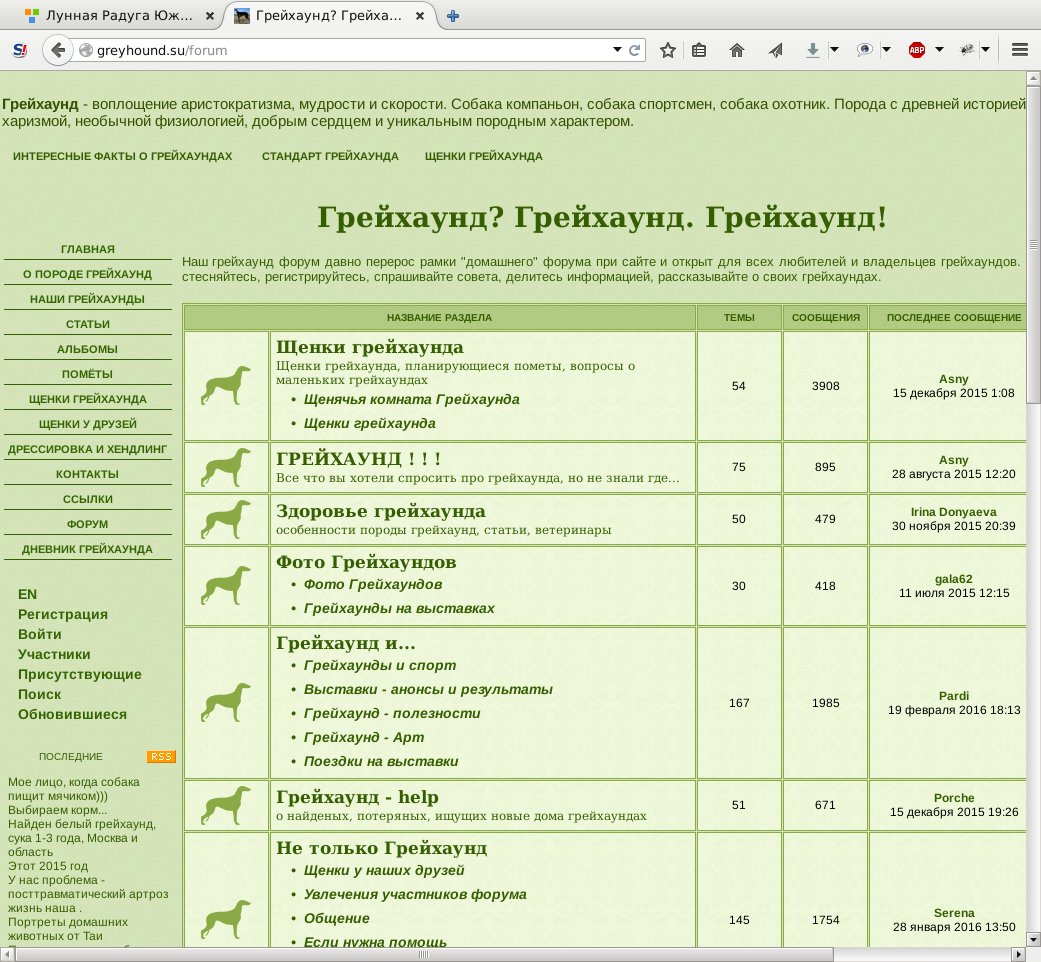
Task: Close the Грейхаунд? tab
Action: point(420,16)
